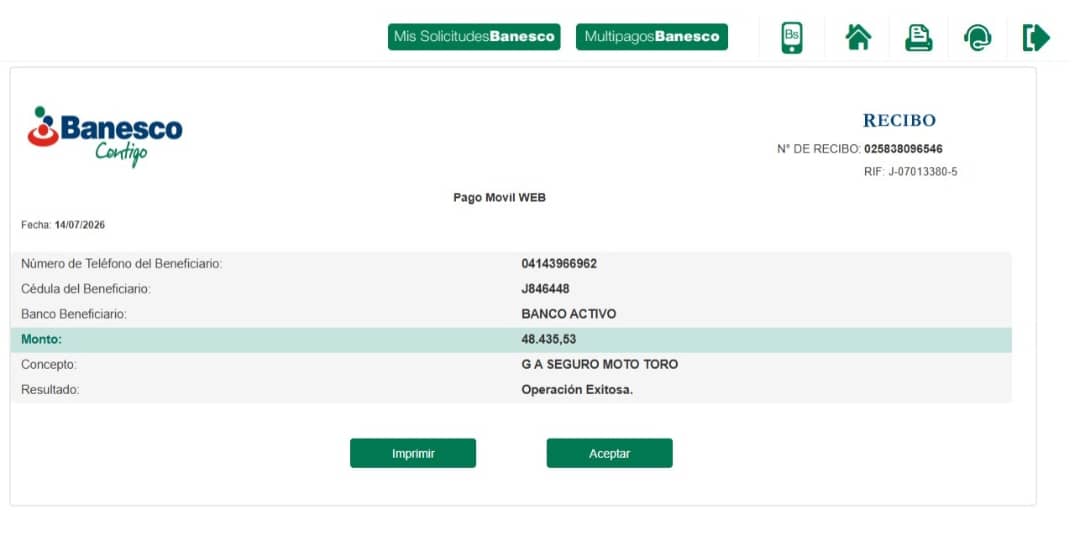Go to the home page icon

[x=858, y=37]
